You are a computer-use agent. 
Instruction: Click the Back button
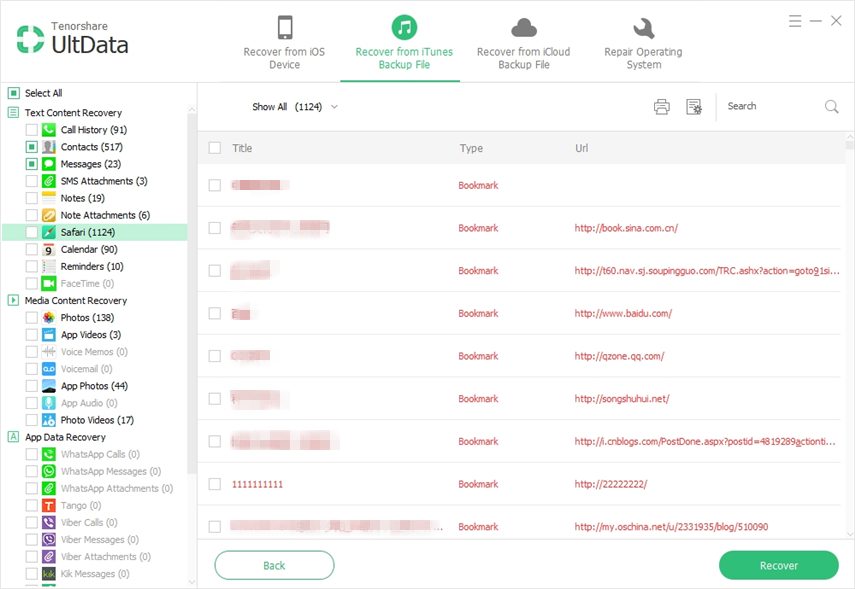tap(274, 566)
